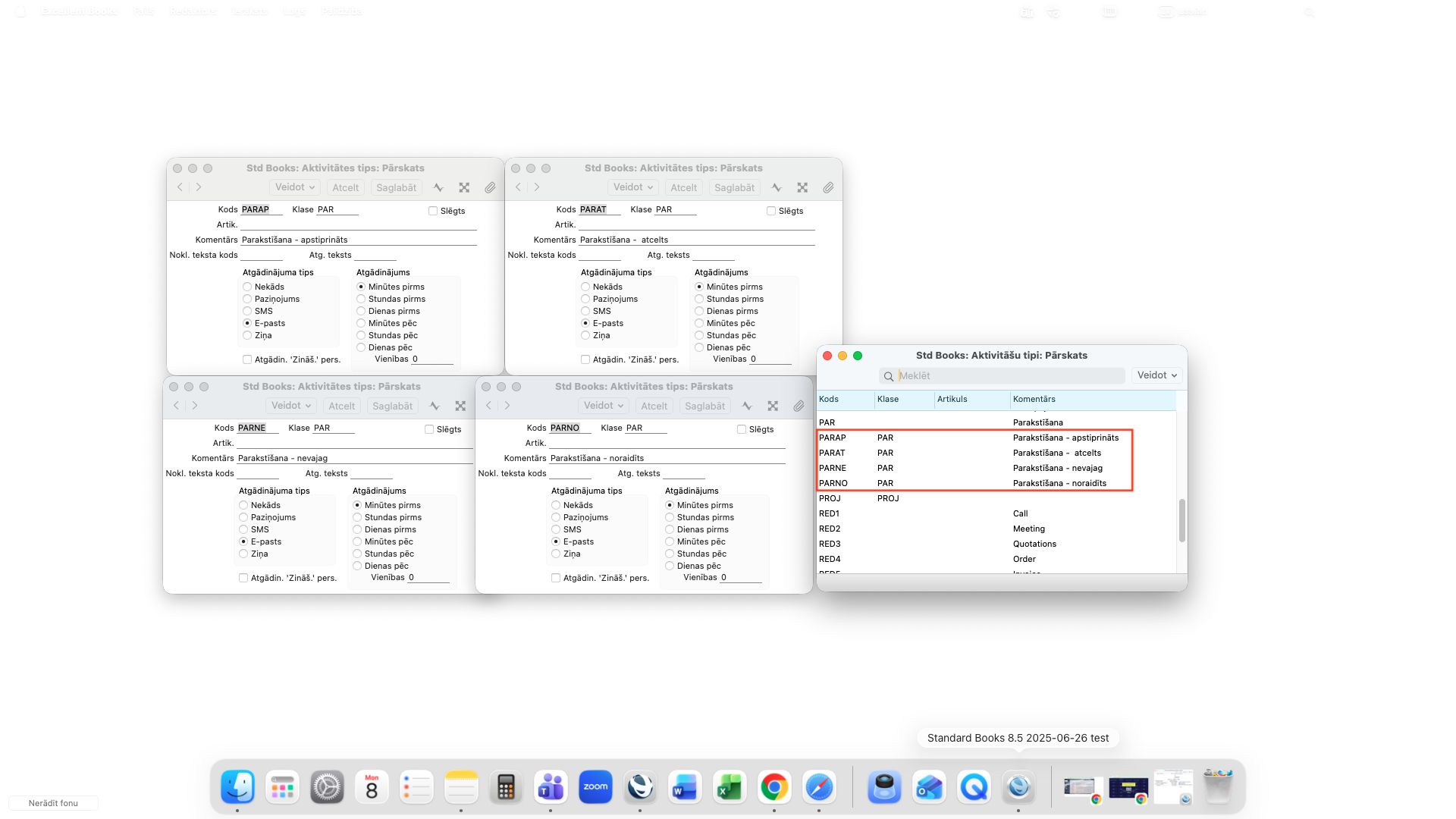Image resolution: width=1456 pixels, height=819 pixels.
Task: Launch Microsoft Excel from the dock
Action: click(729, 787)
